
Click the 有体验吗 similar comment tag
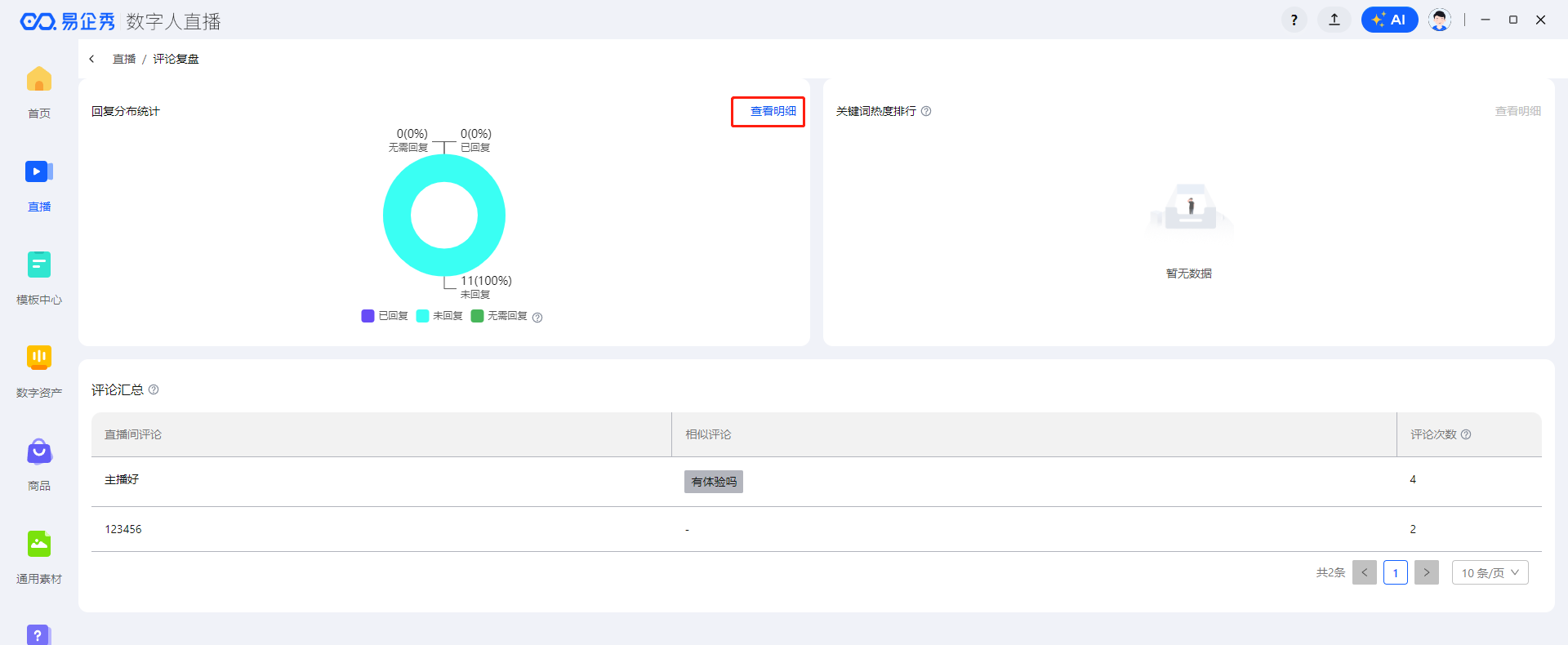(714, 482)
